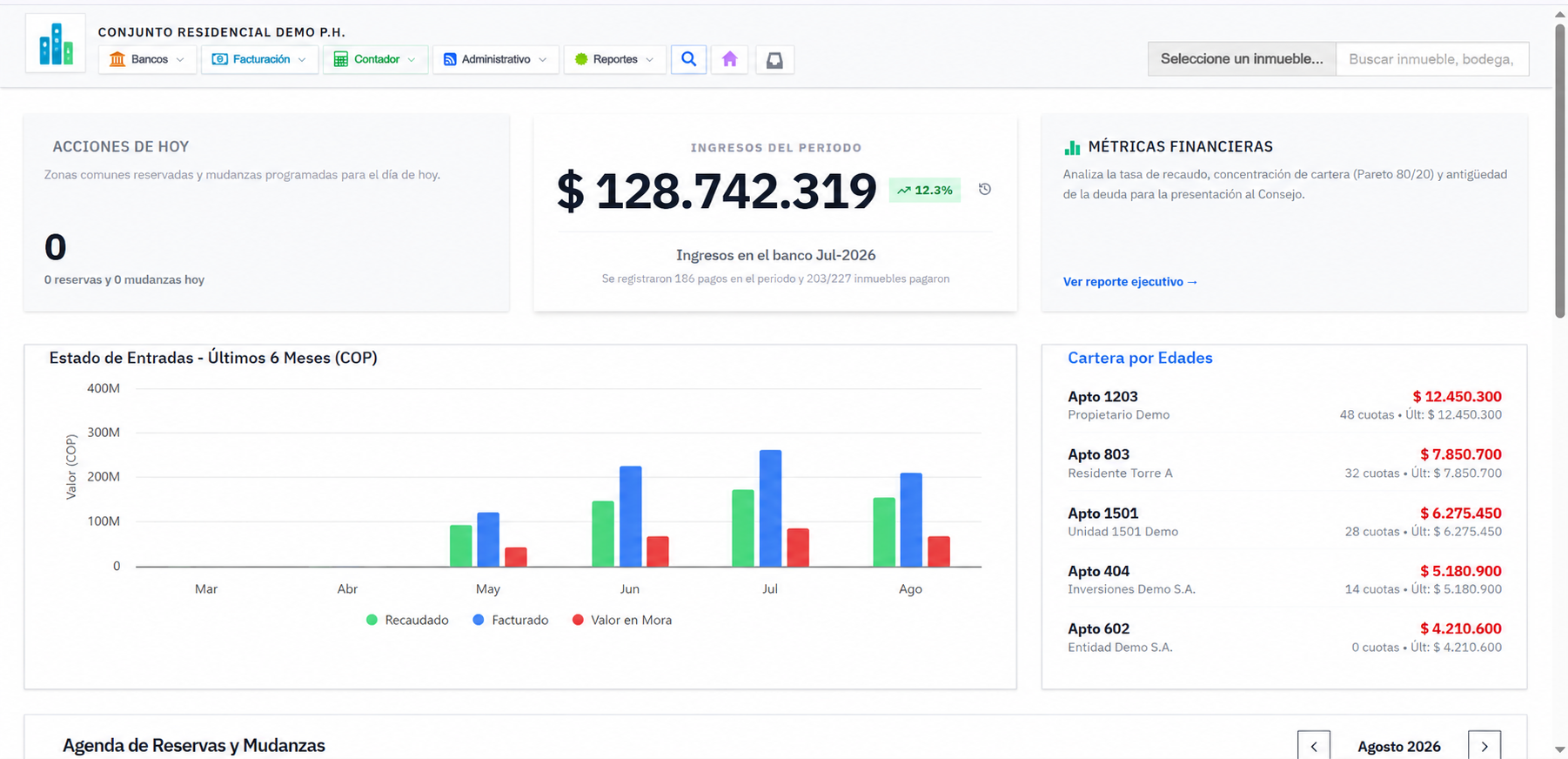Toggle Recaudado series in chart legend
The height and width of the screenshot is (759, 1568).
point(407,620)
